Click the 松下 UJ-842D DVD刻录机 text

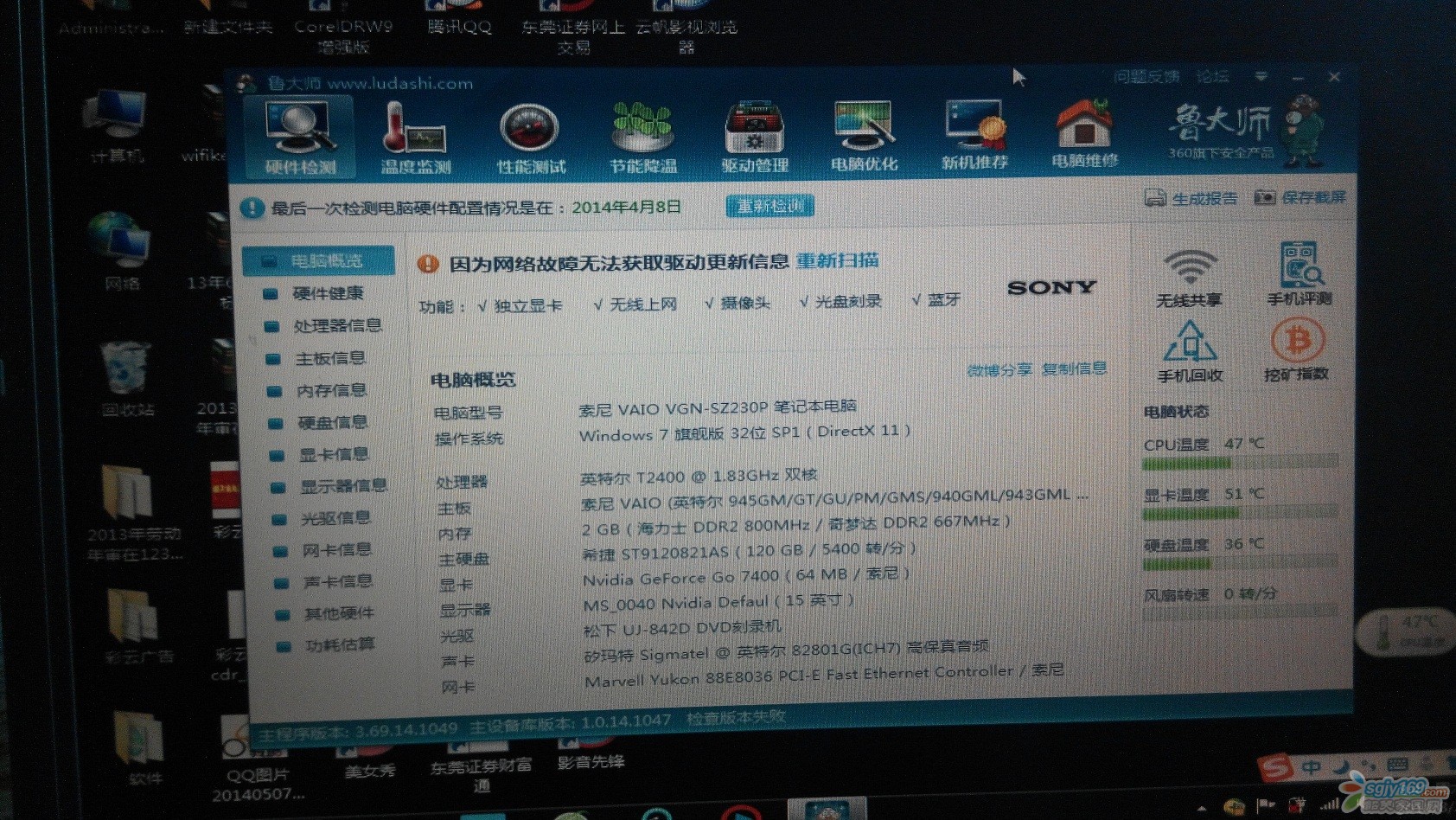coord(682,627)
